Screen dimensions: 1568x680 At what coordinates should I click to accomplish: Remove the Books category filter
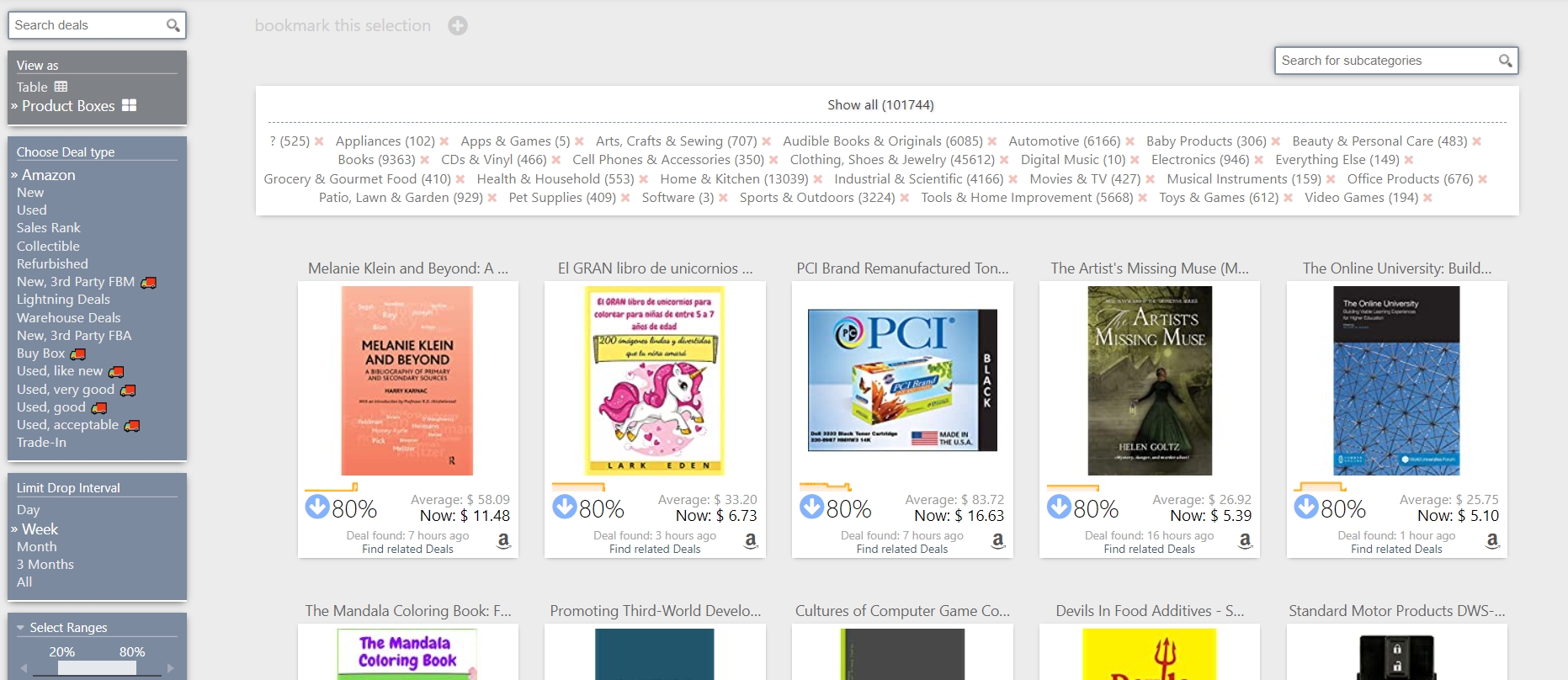coord(424,160)
